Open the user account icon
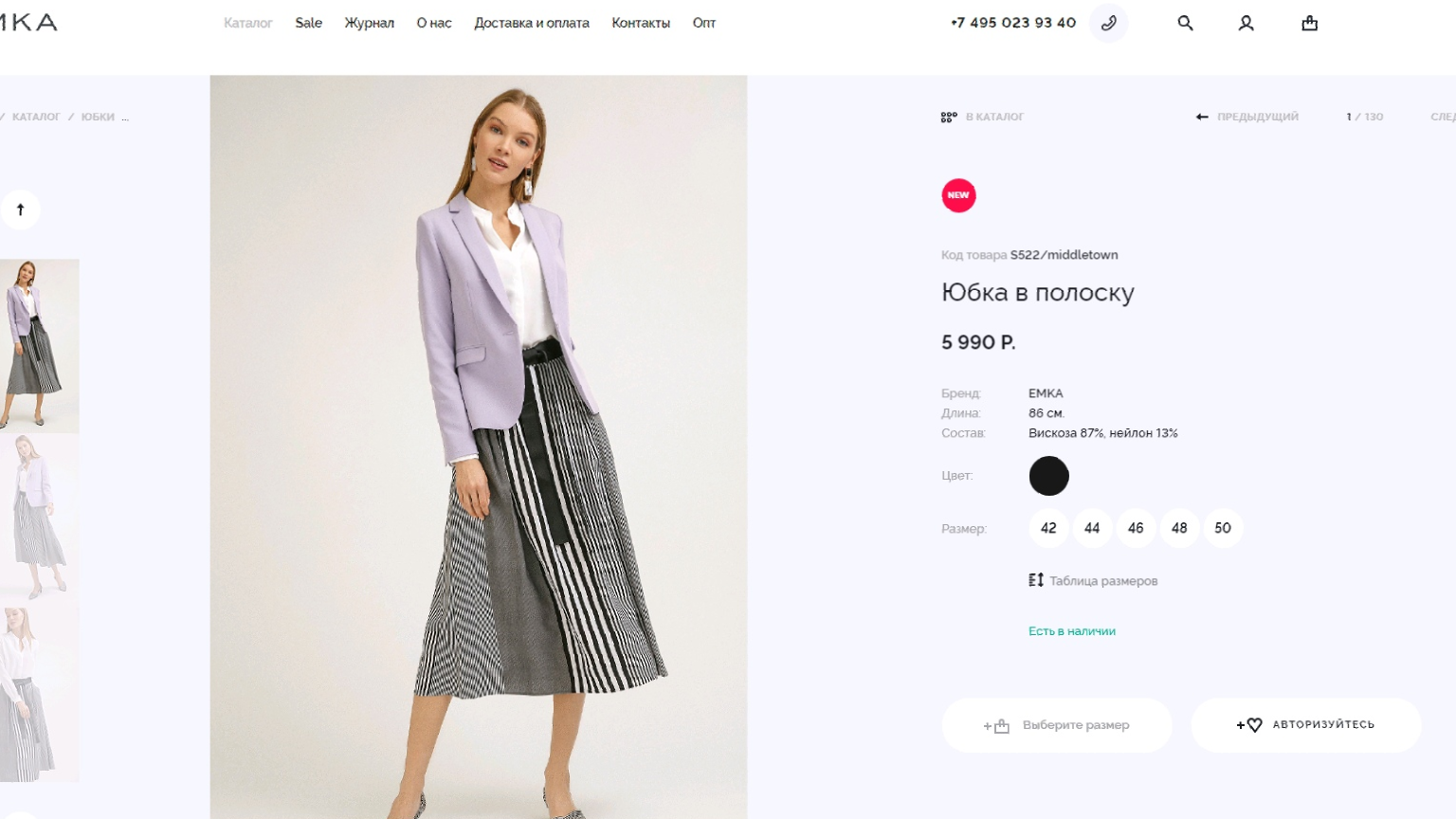Viewport: 1456px width, 819px height. [1247, 23]
